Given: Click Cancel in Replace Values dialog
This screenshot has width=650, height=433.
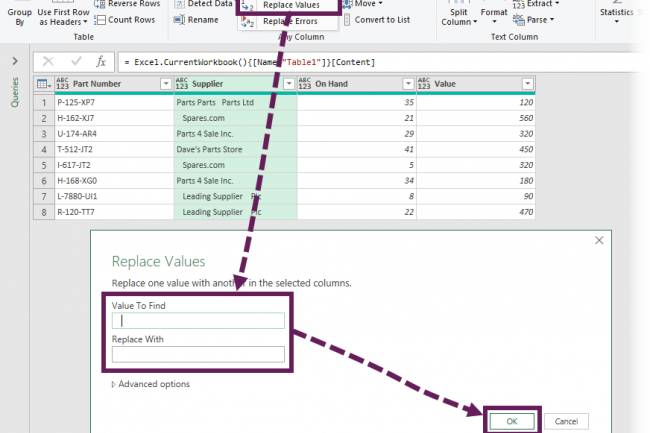Looking at the screenshot, I should point(566,421).
